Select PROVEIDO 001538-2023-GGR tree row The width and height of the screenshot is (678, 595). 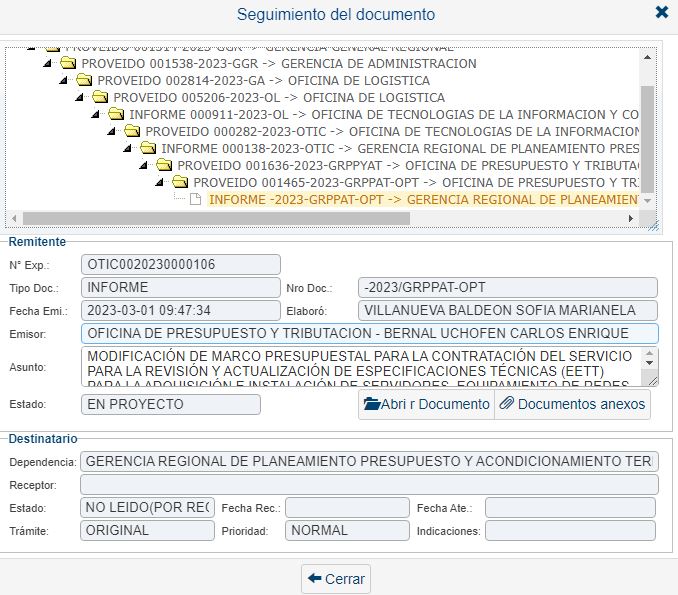pyautogui.click(x=279, y=64)
